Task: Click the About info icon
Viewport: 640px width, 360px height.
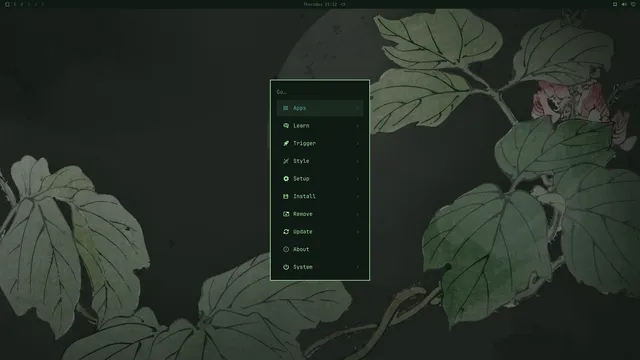Action: (x=286, y=249)
